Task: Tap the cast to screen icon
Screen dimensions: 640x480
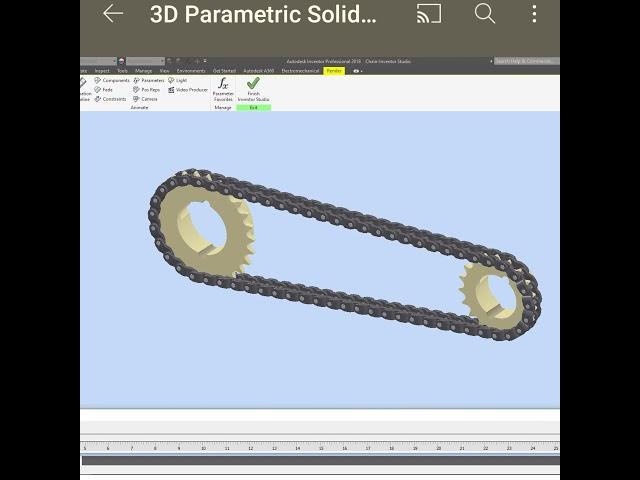Action: click(x=429, y=14)
